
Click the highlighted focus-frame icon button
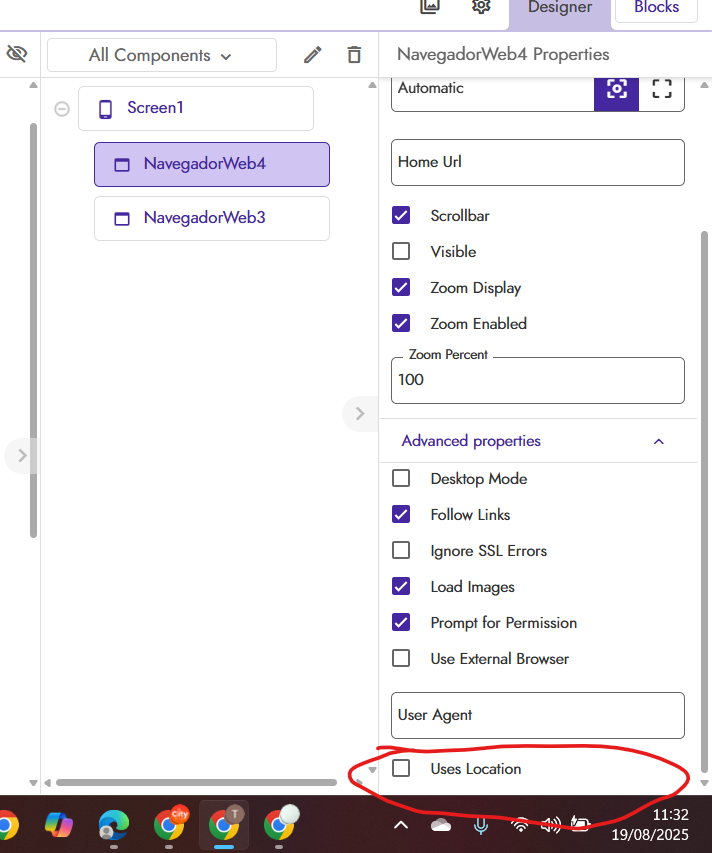click(x=617, y=88)
